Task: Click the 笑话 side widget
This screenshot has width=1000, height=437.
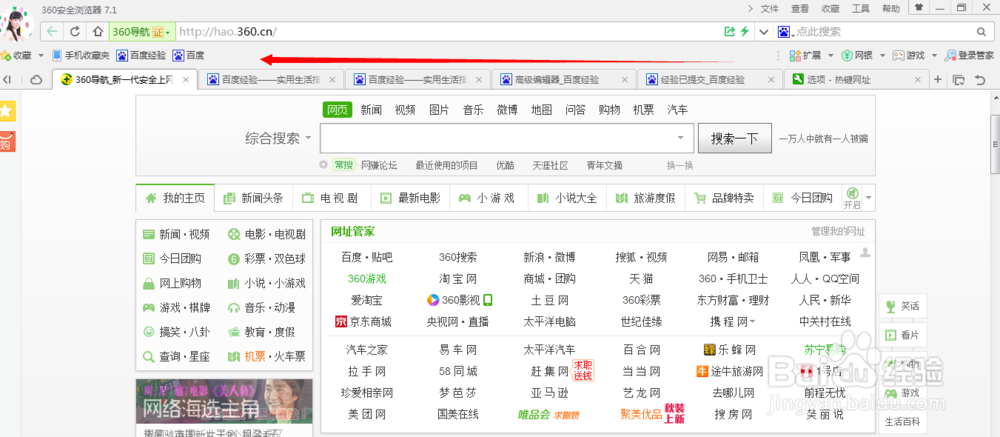Action: pyautogui.click(x=903, y=306)
